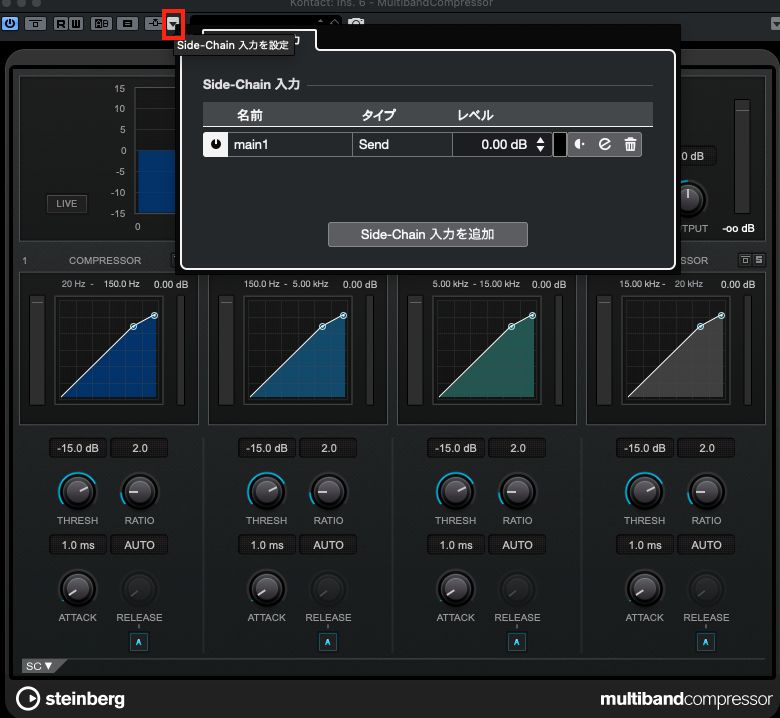The width and height of the screenshot is (780, 718).
Task: Click band 3 RATIO knob
Action: pos(517,492)
